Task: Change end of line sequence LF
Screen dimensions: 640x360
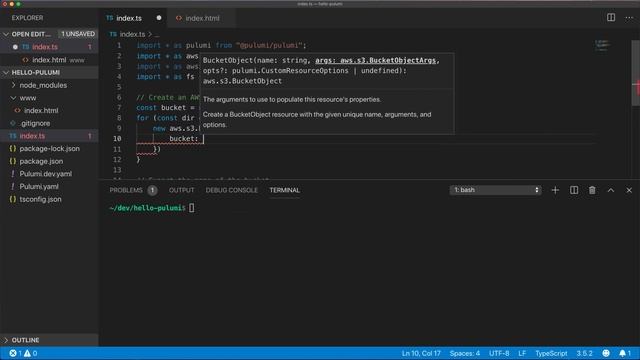Action: (522, 353)
